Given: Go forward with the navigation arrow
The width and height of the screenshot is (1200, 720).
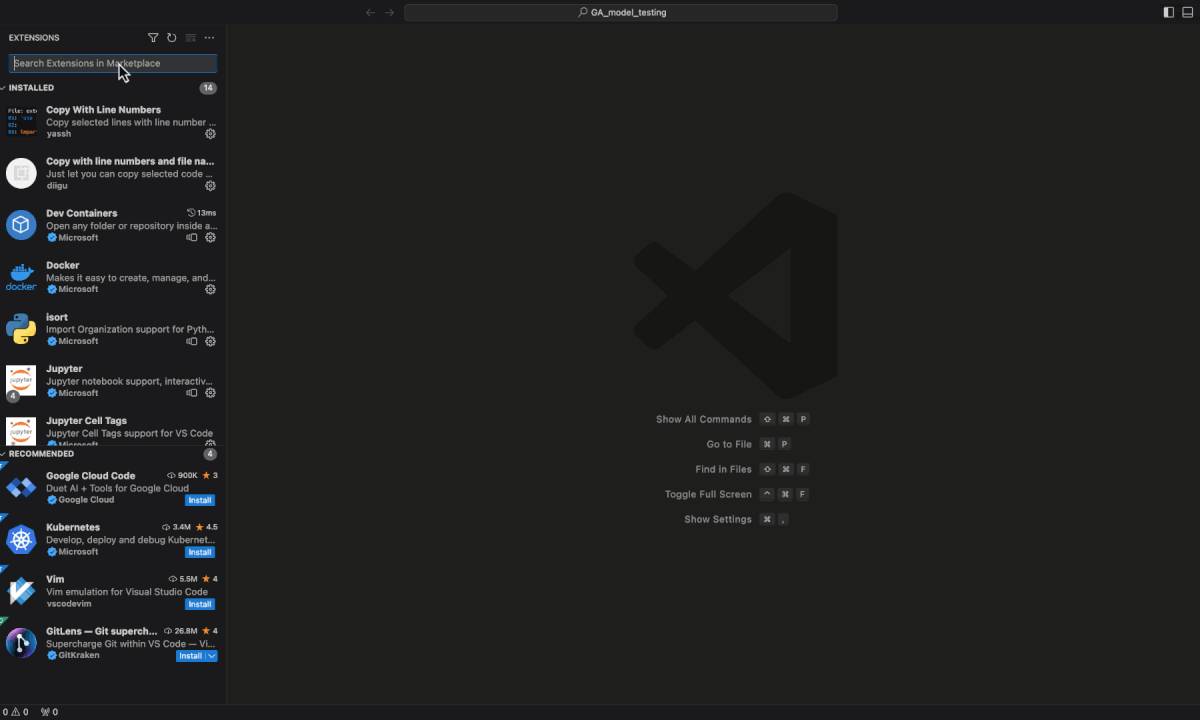Looking at the screenshot, I should [x=390, y=13].
